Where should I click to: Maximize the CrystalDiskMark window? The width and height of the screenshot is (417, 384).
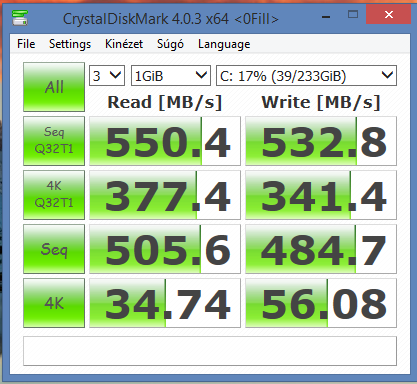click(x=353, y=15)
